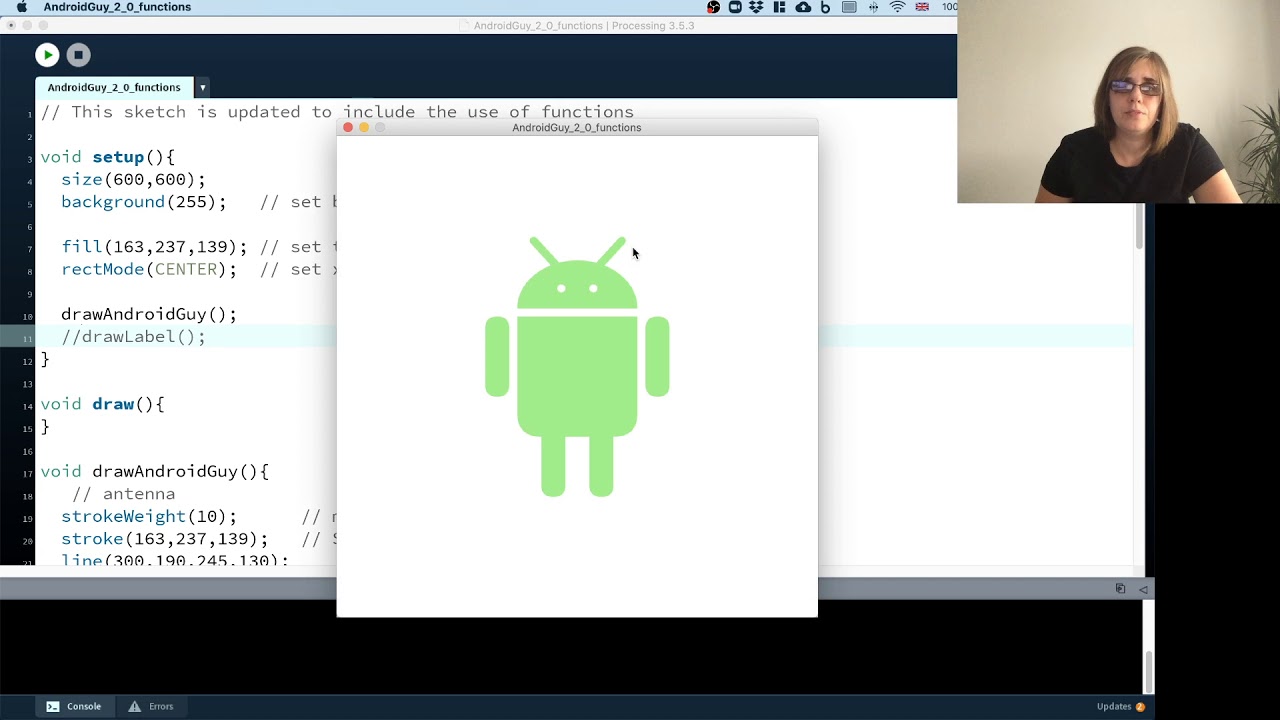
Task: Click the presenter webcam video thumbnail
Action: pos(1118,101)
